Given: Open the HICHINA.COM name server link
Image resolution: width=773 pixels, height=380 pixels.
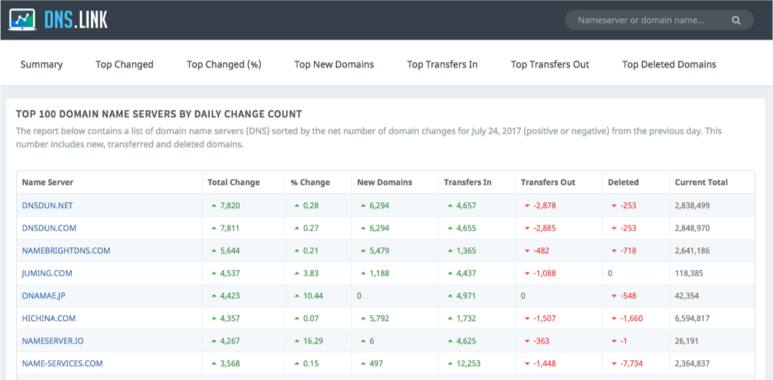Looking at the screenshot, I should coord(49,318).
